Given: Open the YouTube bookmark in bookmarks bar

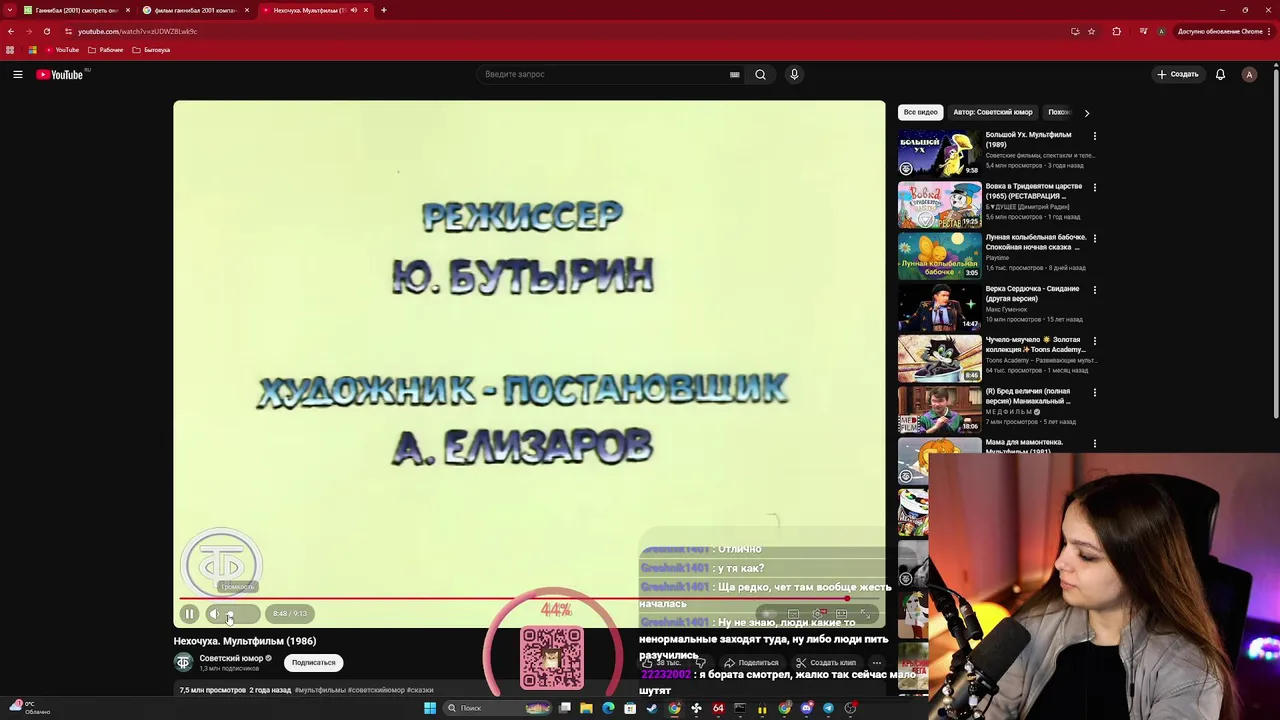Looking at the screenshot, I should 62,50.
